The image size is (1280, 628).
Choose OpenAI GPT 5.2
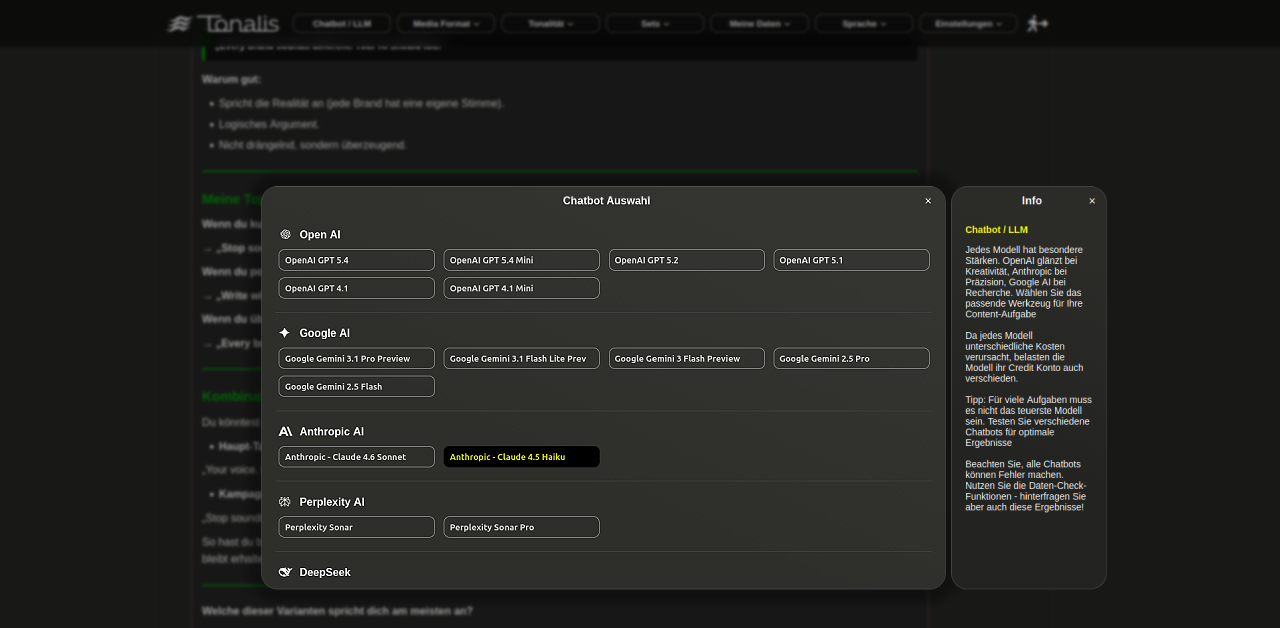tap(687, 260)
